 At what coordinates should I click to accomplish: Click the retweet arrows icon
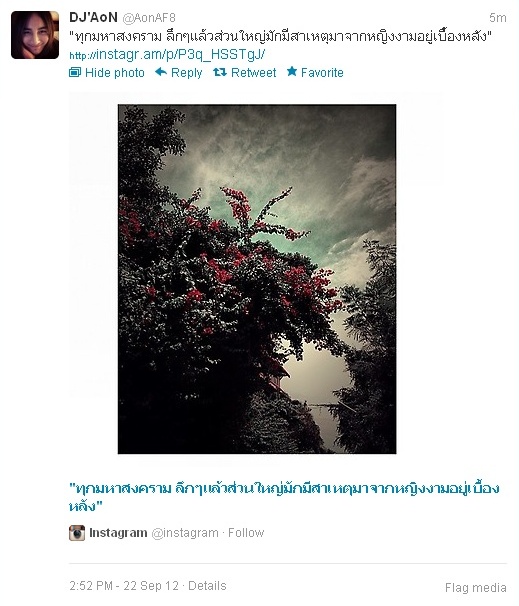(x=220, y=72)
